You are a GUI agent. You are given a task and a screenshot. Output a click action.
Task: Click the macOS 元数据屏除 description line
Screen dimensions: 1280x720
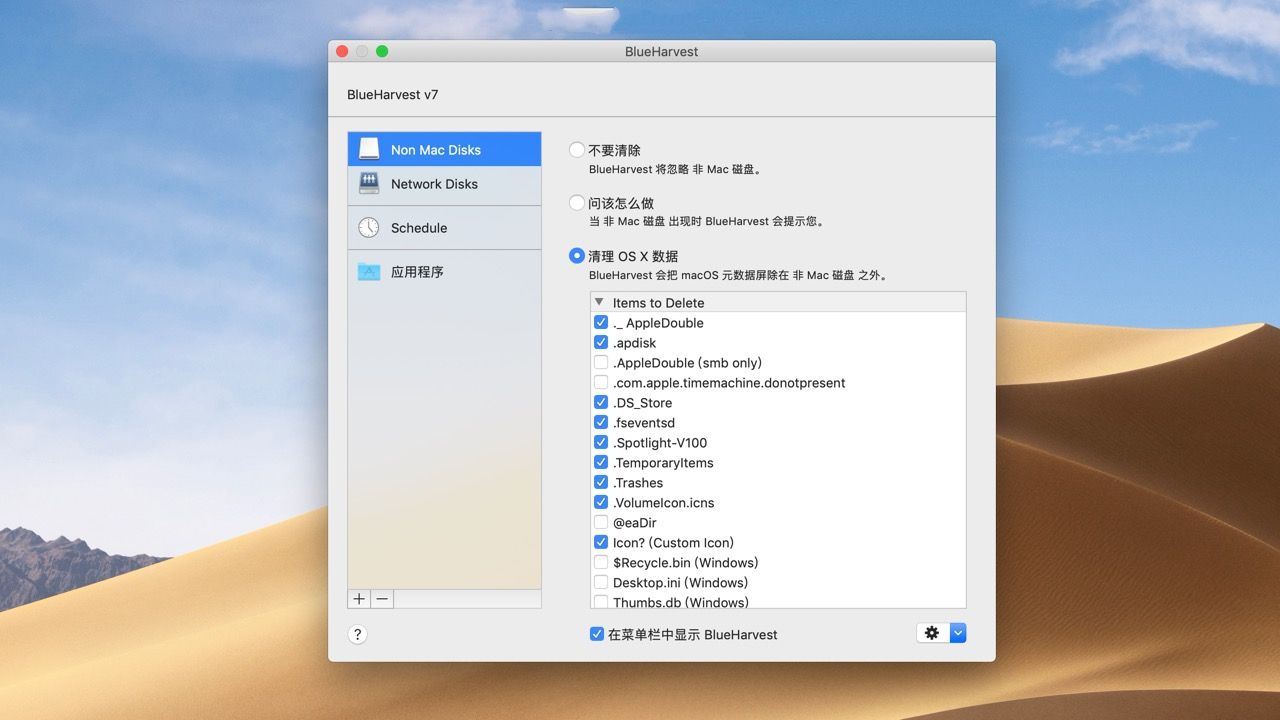pyautogui.click(x=739, y=275)
